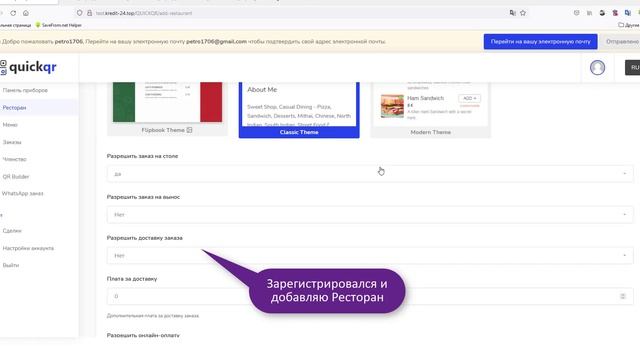Click the dark avatar extension icon
The image size is (640, 360).
point(602,13)
